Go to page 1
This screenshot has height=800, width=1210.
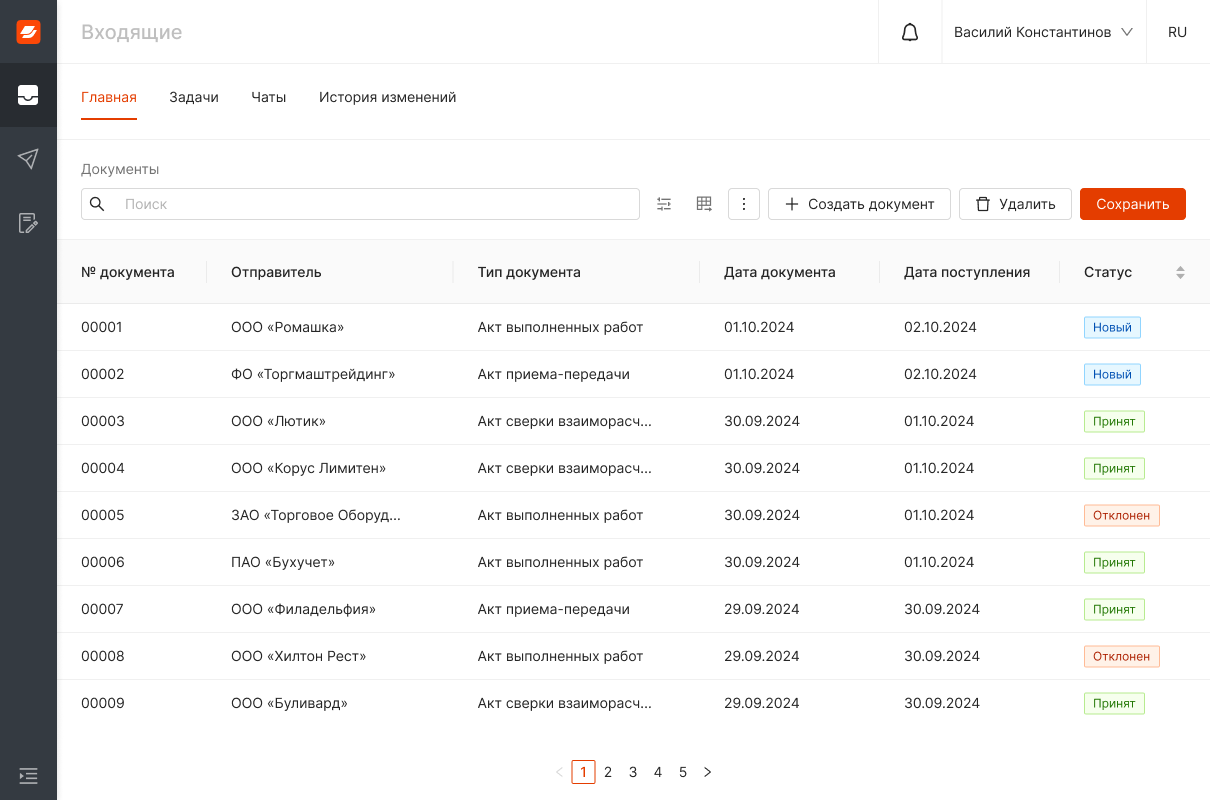pos(583,772)
